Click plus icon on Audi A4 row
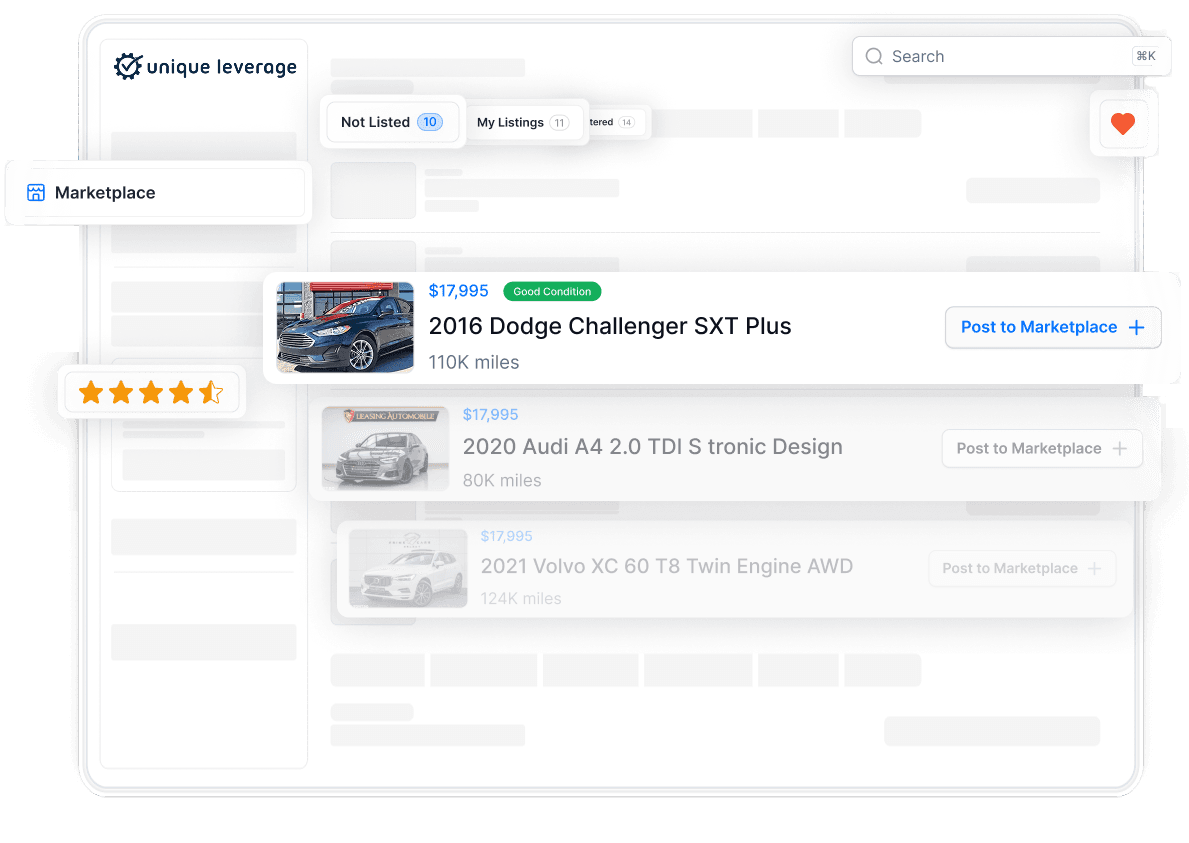 [1120, 448]
